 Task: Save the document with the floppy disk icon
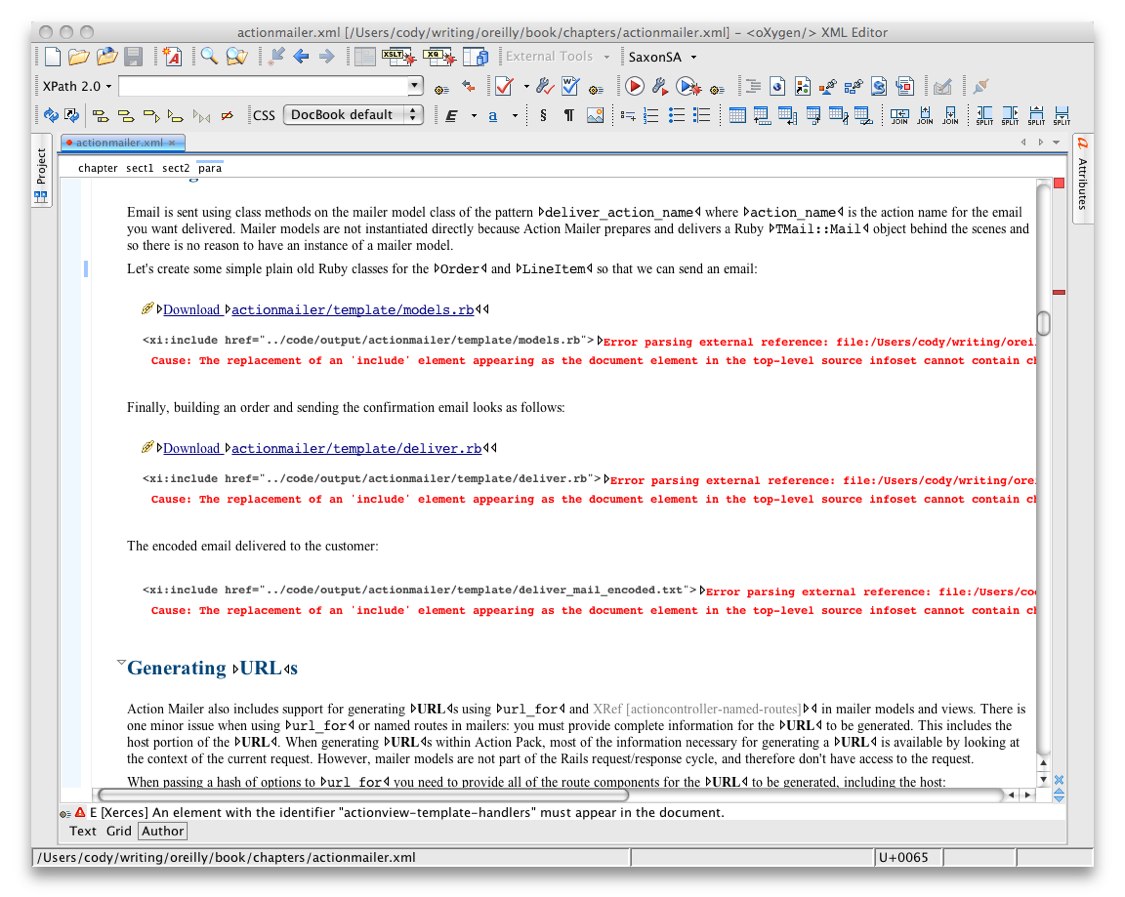[x=133, y=57]
